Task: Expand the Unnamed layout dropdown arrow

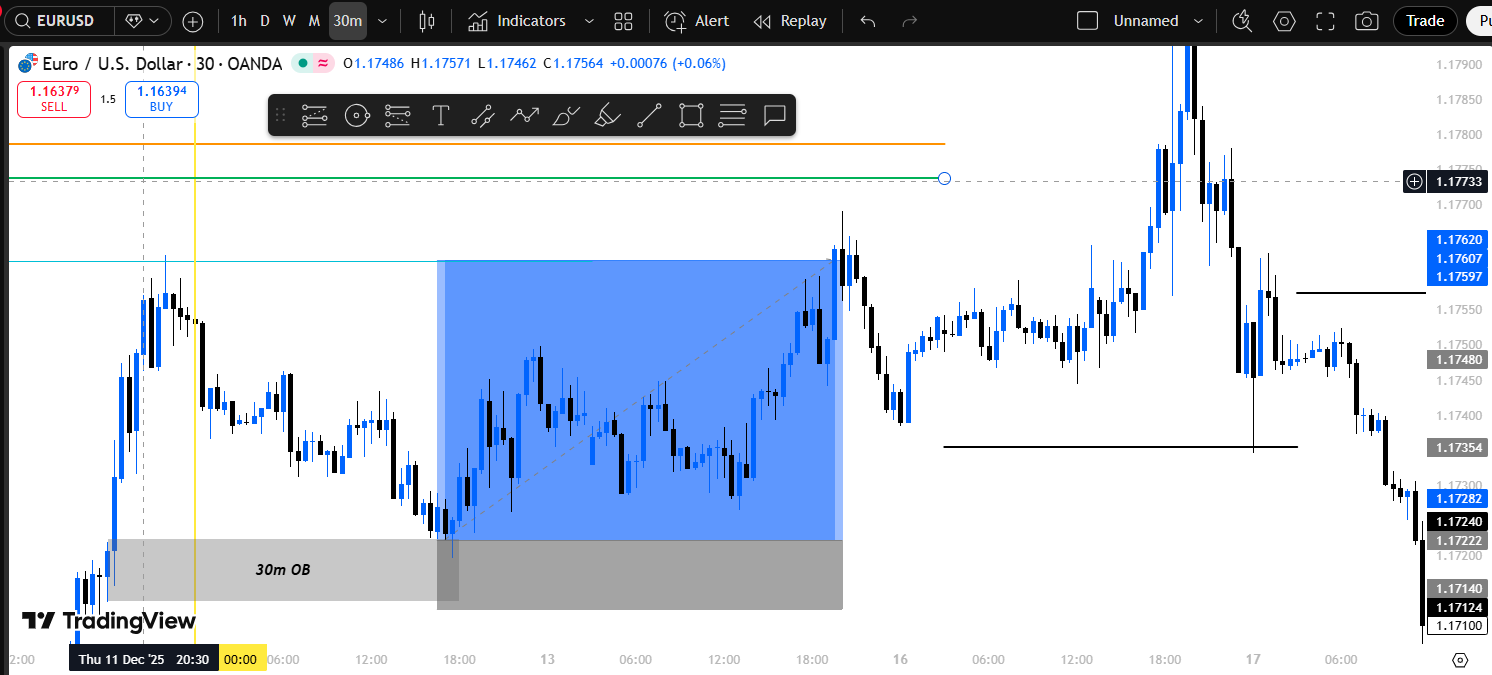Action: pos(1196,21)
